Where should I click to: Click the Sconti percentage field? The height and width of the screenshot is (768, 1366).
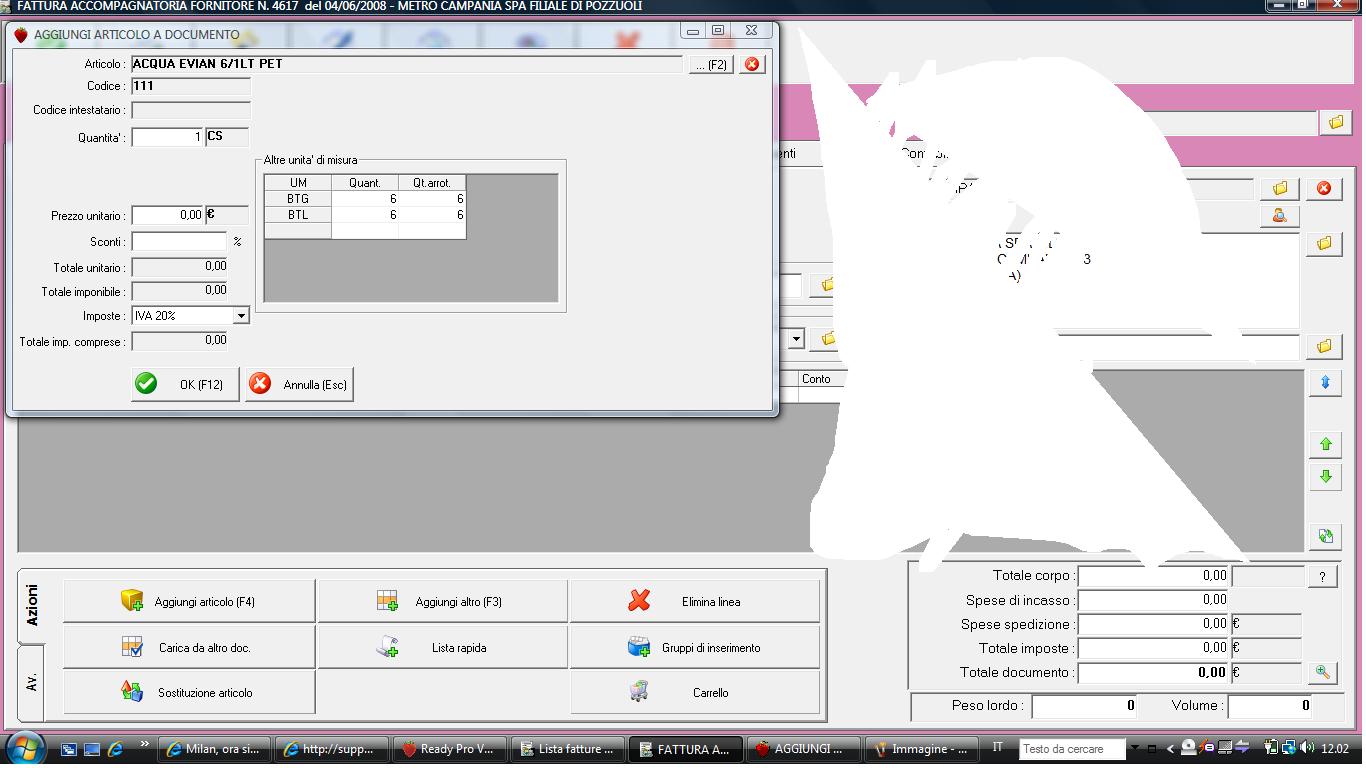coord(179,241)
